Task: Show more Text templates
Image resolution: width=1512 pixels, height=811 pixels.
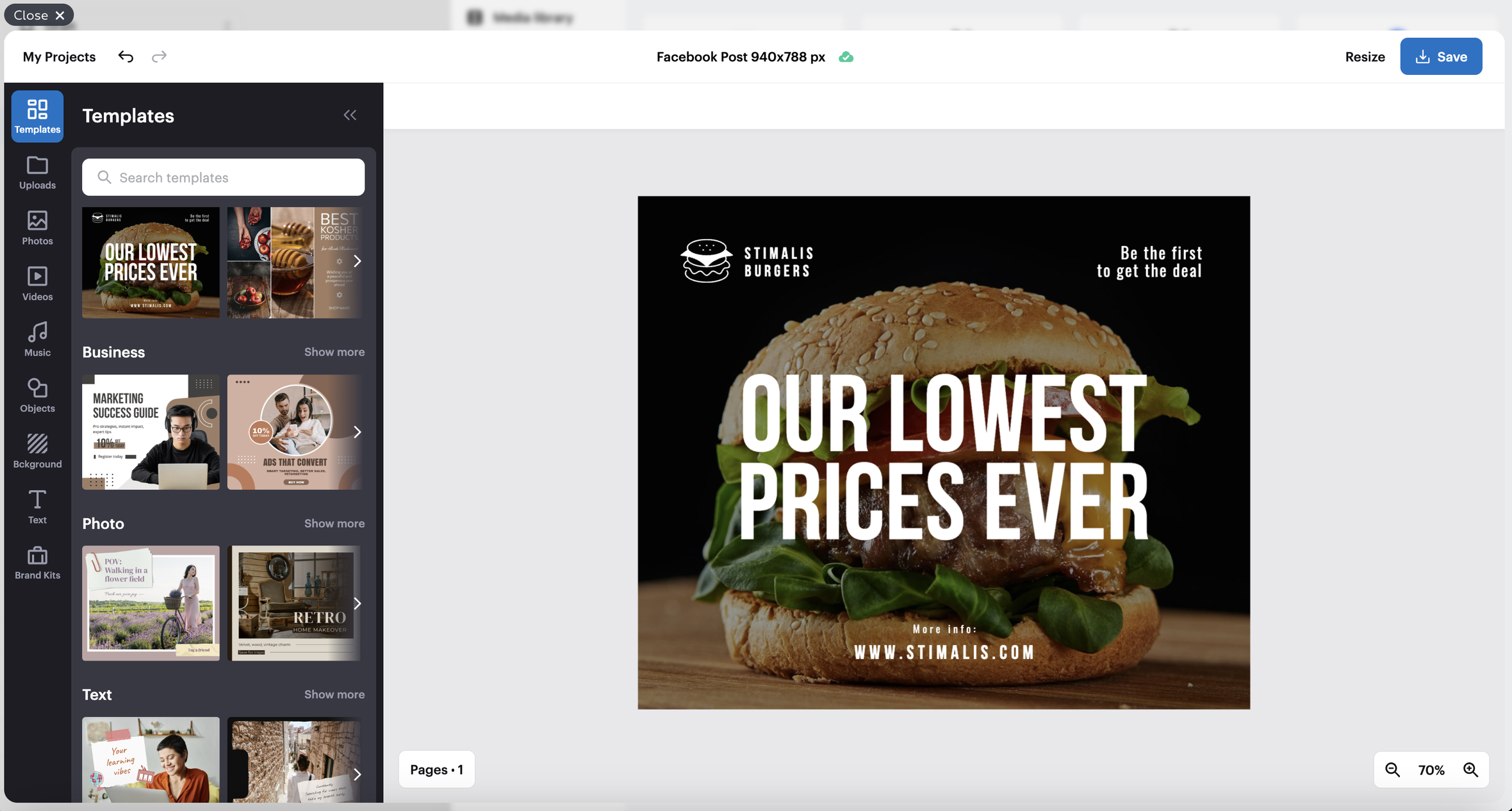Action: click(x=334, y=694)
